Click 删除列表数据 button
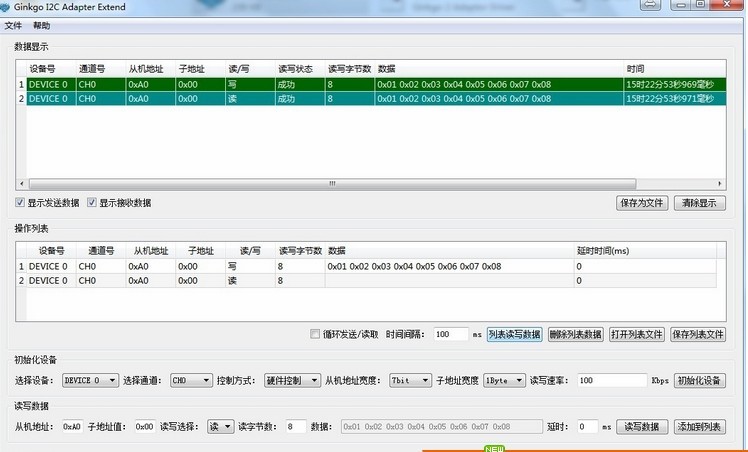 click(x=576, y=334)
